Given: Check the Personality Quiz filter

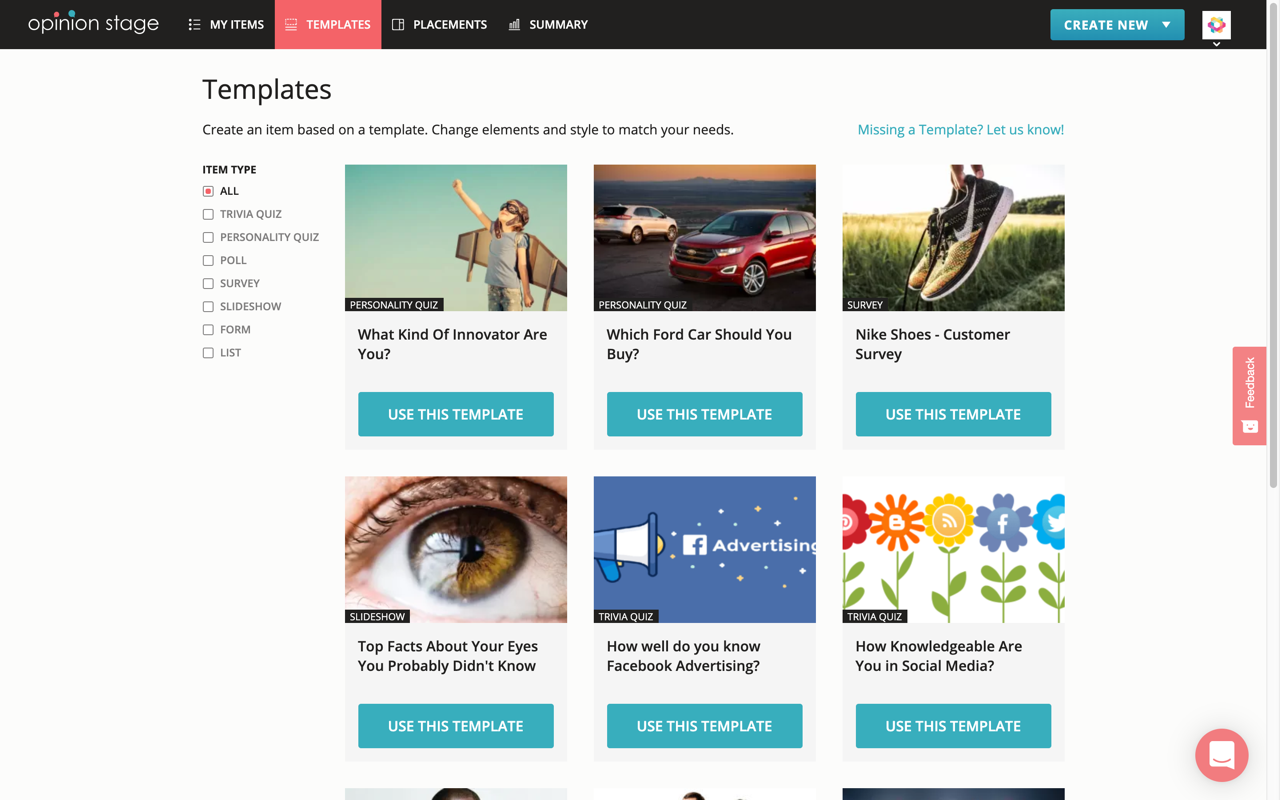Looking at the screenshot, I should pos(208,237).
